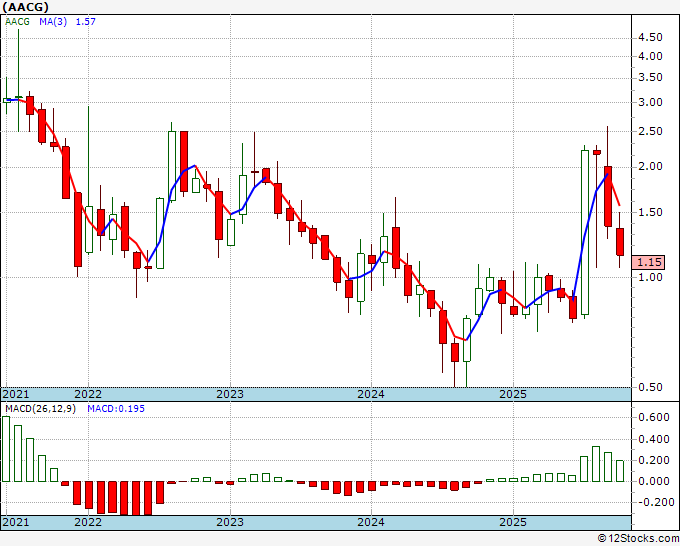Image resolution: width=680 pixels, height=546 pixels.
Task: Select the 2024 marker on price timeline
Action: tap(371, 394)
